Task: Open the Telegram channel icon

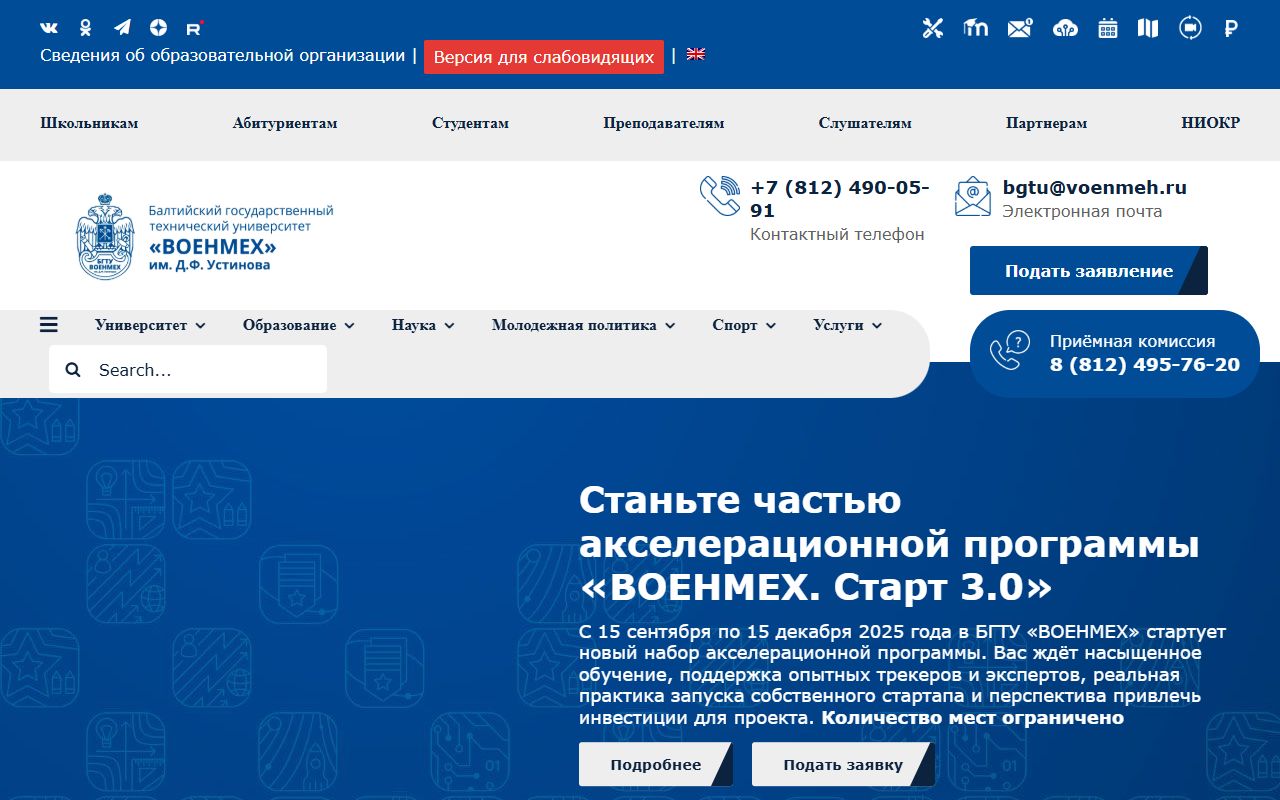Action: (x=122, y=28)
